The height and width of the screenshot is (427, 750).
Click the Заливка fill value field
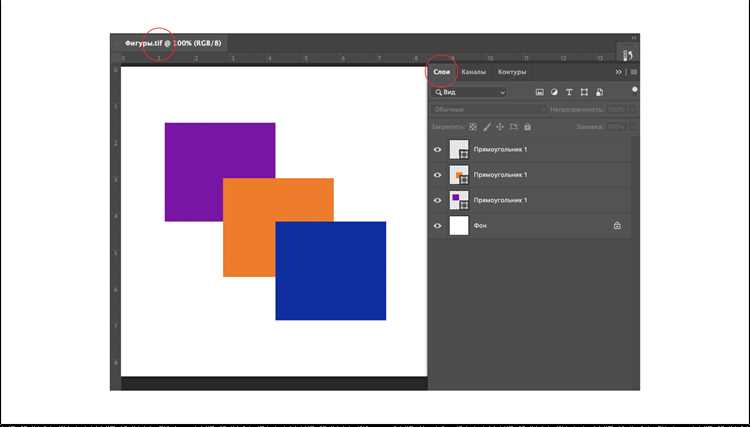click(617, 127)
